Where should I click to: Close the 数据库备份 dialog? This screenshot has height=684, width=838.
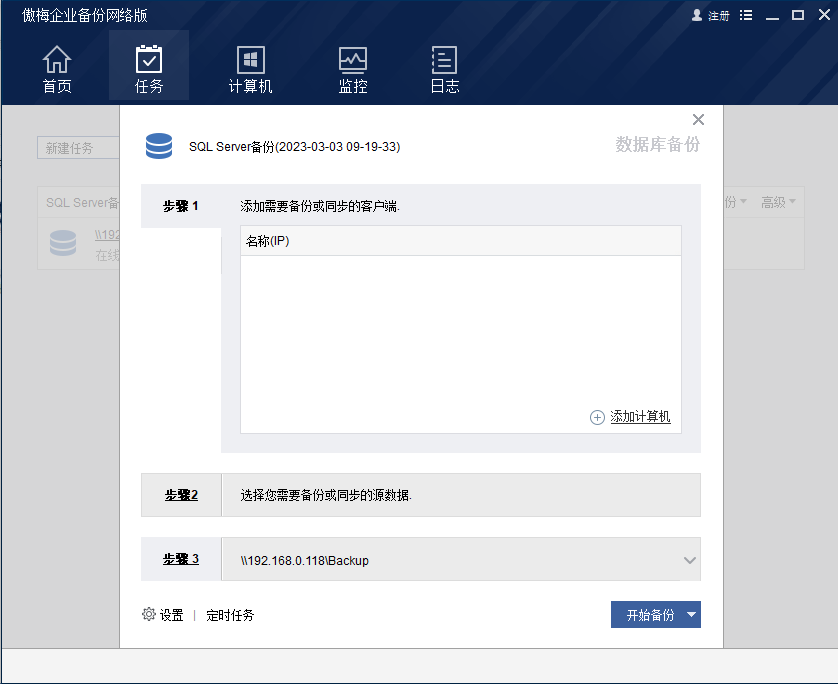coord(698,120)
